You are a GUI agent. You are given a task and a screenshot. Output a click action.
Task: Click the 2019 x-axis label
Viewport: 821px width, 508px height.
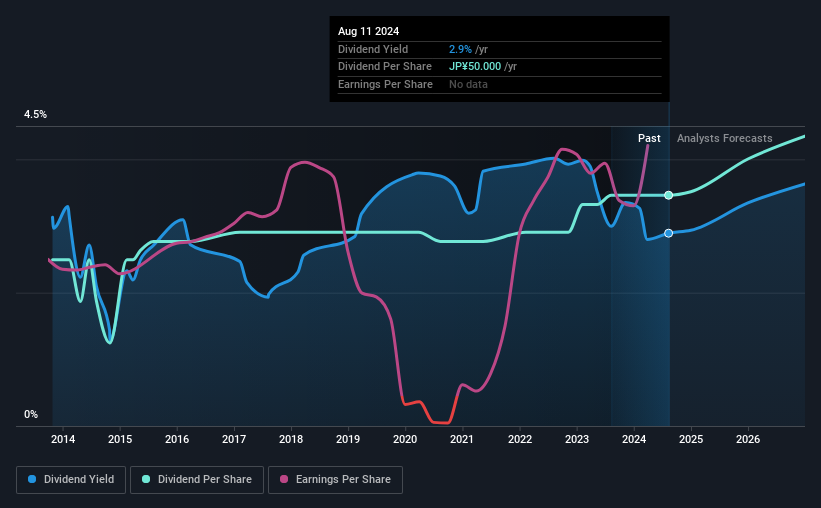(348, 439)
